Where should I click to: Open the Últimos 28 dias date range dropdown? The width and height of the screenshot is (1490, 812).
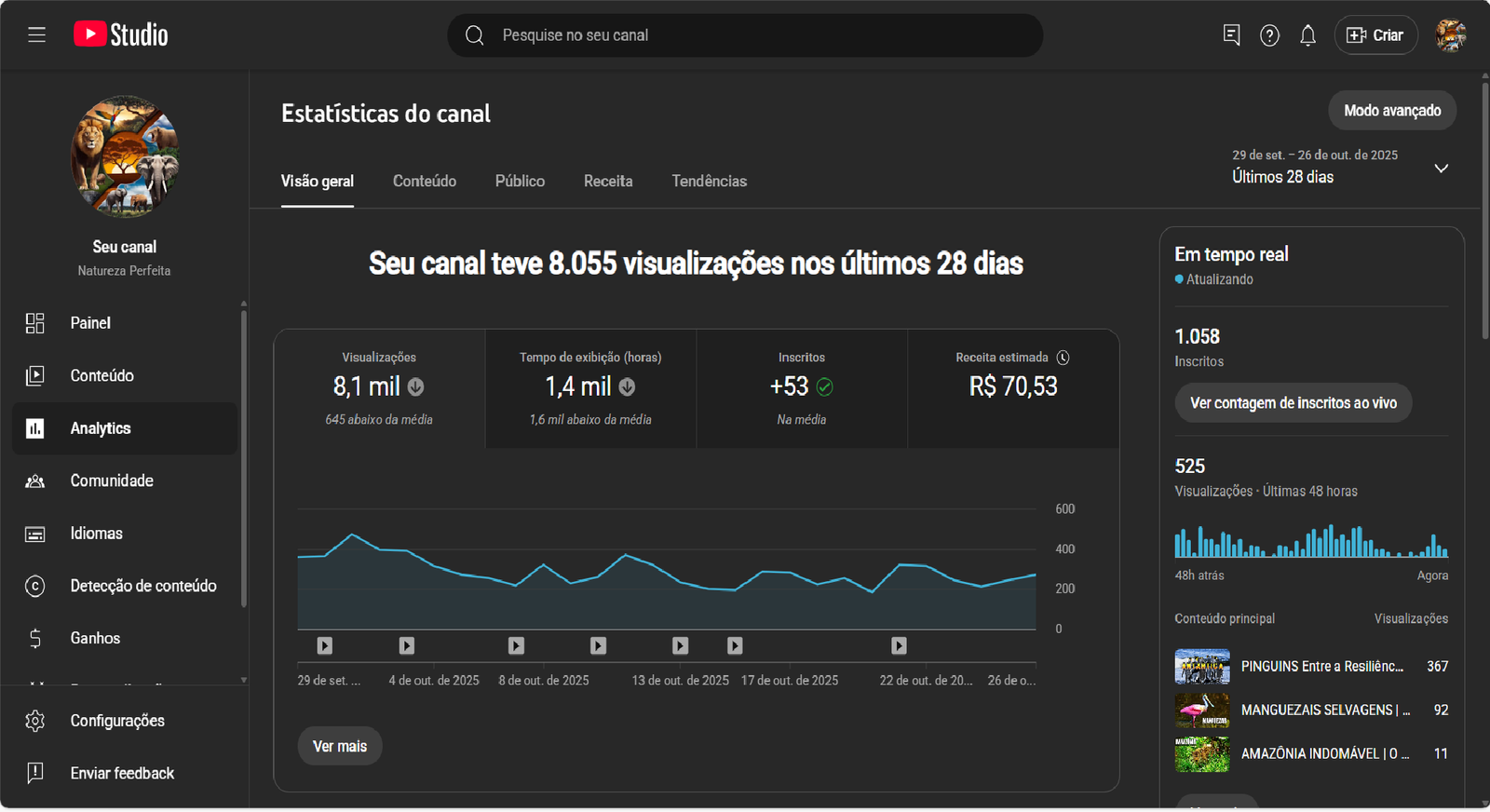click(x=1341, y=168)
